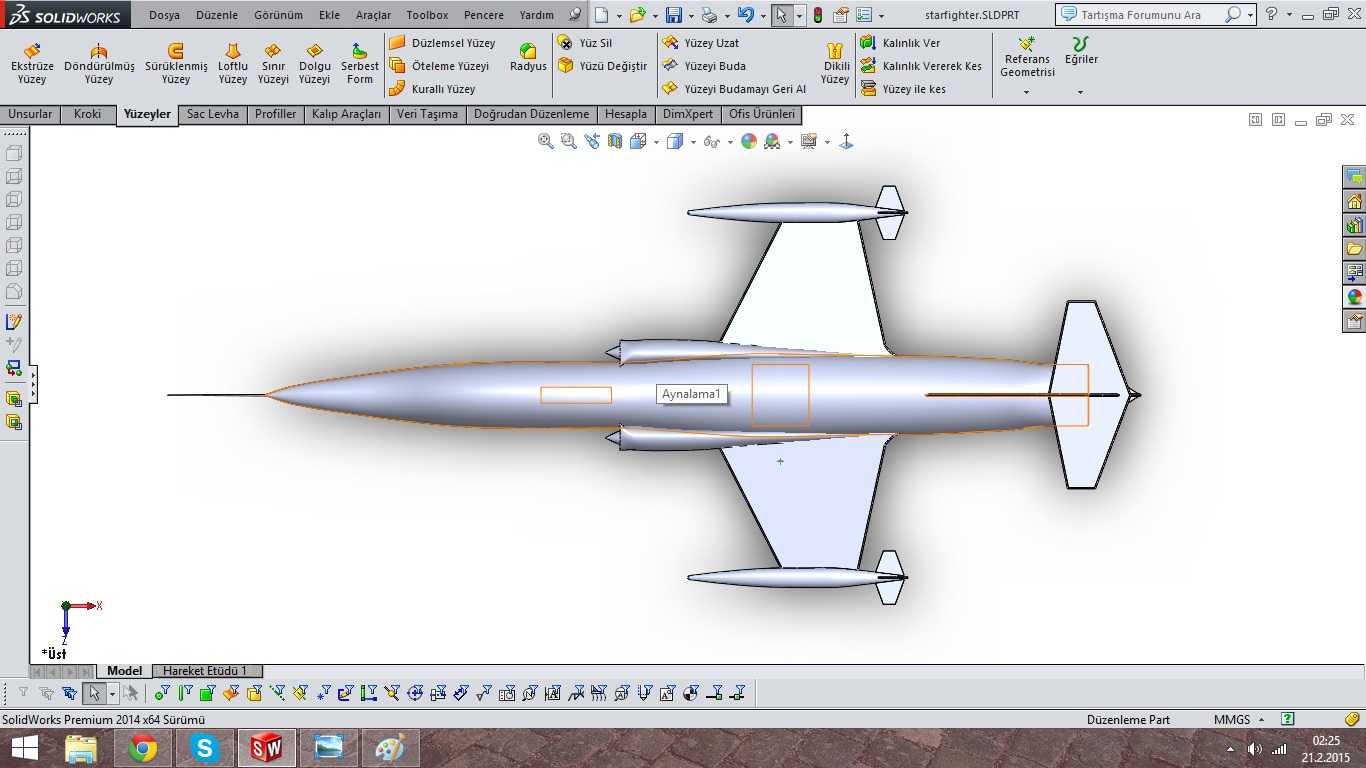
Task: Open the Yardım menu
Action: point(536,15)
